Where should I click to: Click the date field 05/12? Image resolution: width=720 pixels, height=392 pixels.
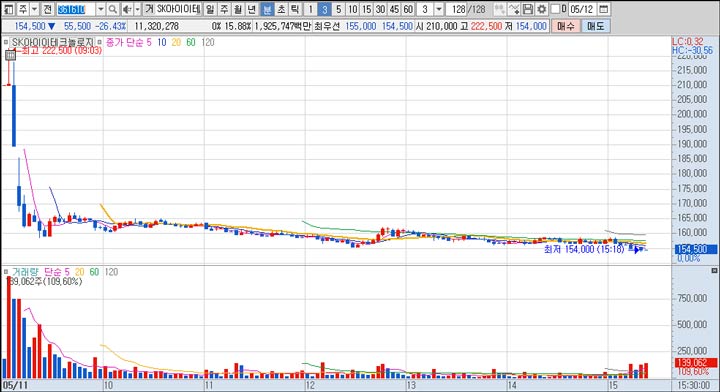(x=582, y=9)
